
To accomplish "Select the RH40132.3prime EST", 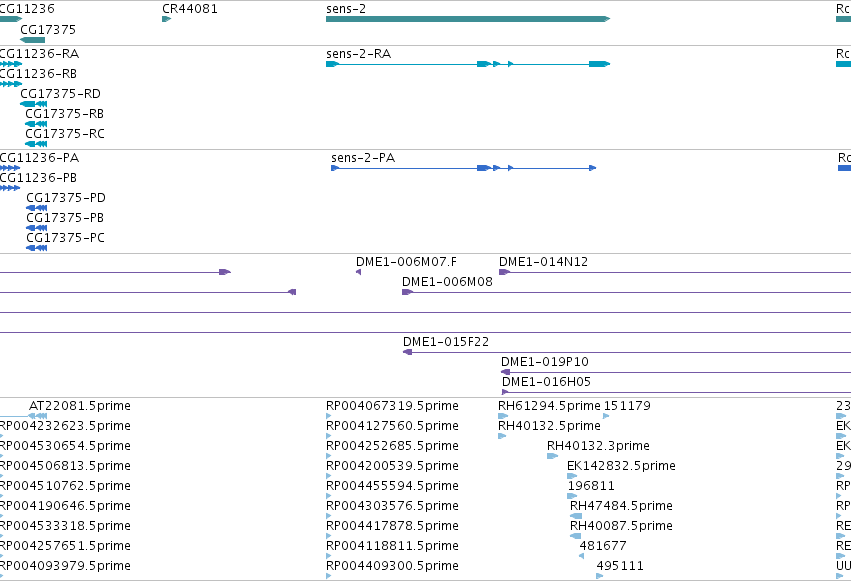I will (598, 446).
